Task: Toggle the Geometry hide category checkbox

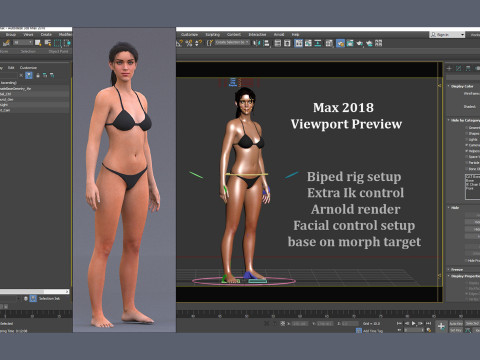Action: (x=466, y=128)
